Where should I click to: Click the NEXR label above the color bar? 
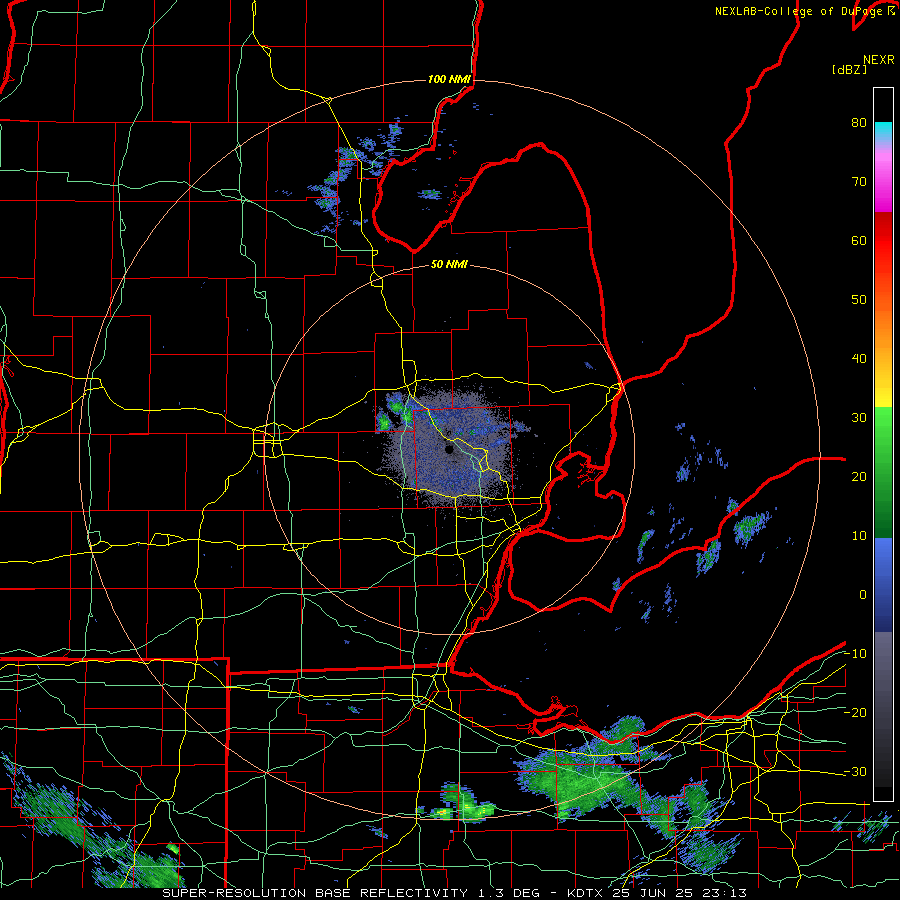(x=879, y=60)
